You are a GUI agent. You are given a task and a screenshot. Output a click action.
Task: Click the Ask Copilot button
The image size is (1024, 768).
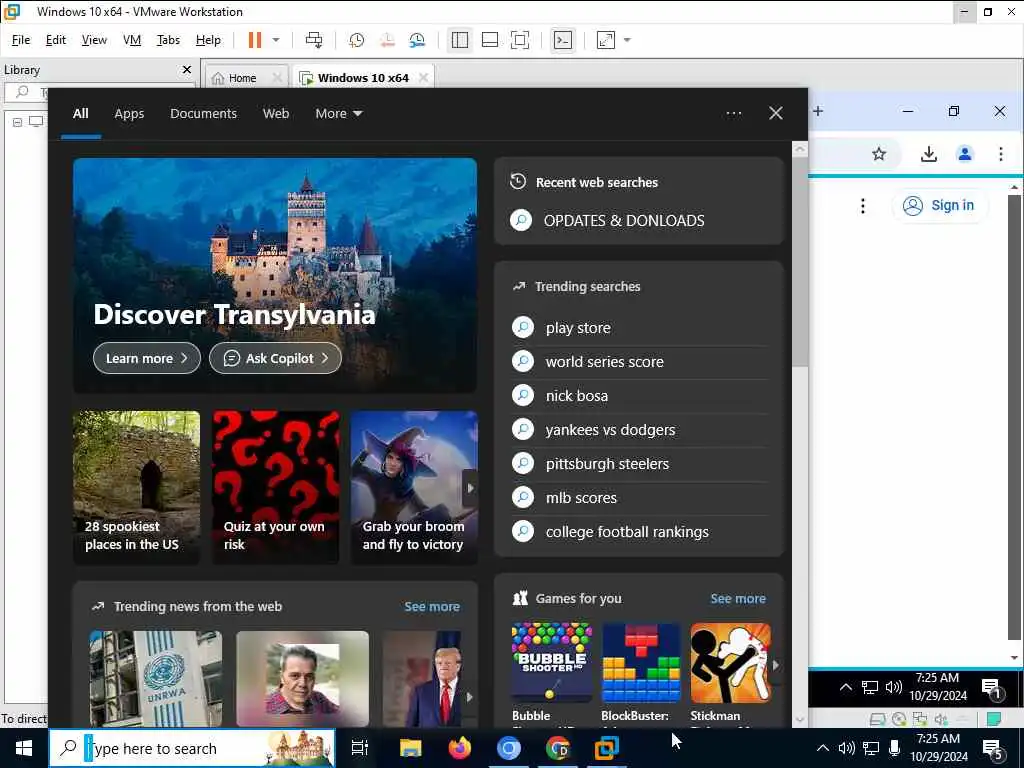click(x=275, y=358)
